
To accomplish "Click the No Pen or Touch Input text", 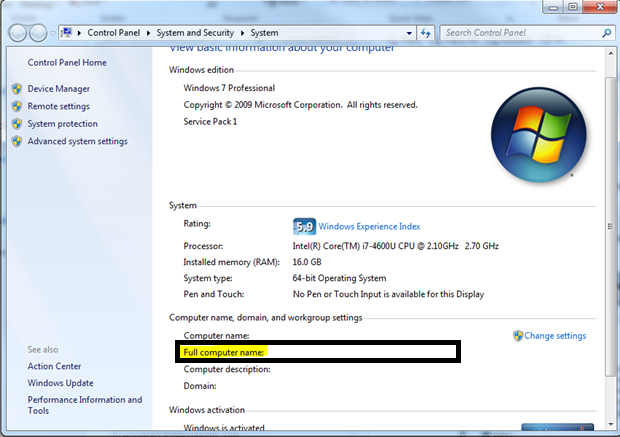I will point(388,294).
